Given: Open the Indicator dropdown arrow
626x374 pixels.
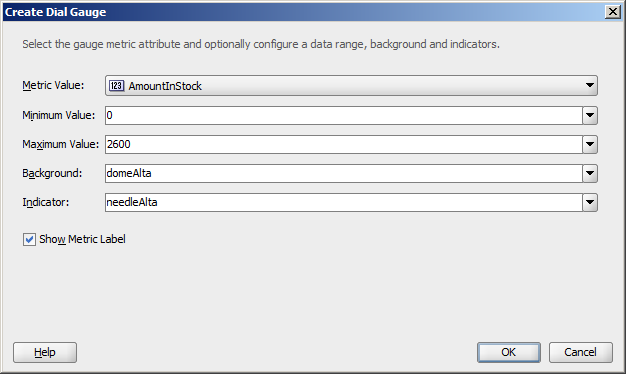Looking at the screenshot, I should point(590,202).
